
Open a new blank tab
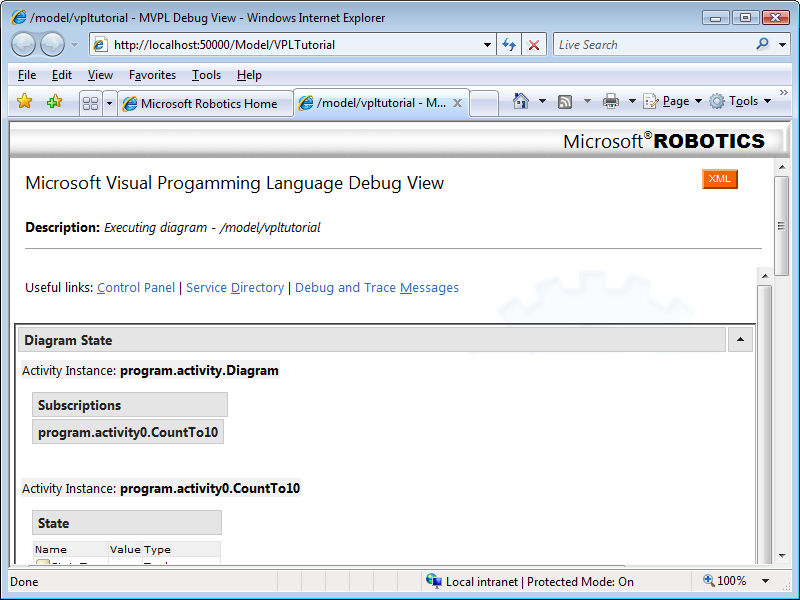click(x=484, y=104)
